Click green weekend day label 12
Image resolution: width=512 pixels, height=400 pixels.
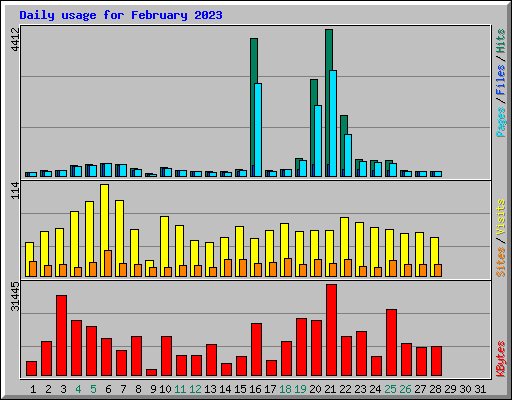click(x=195, y=389)
